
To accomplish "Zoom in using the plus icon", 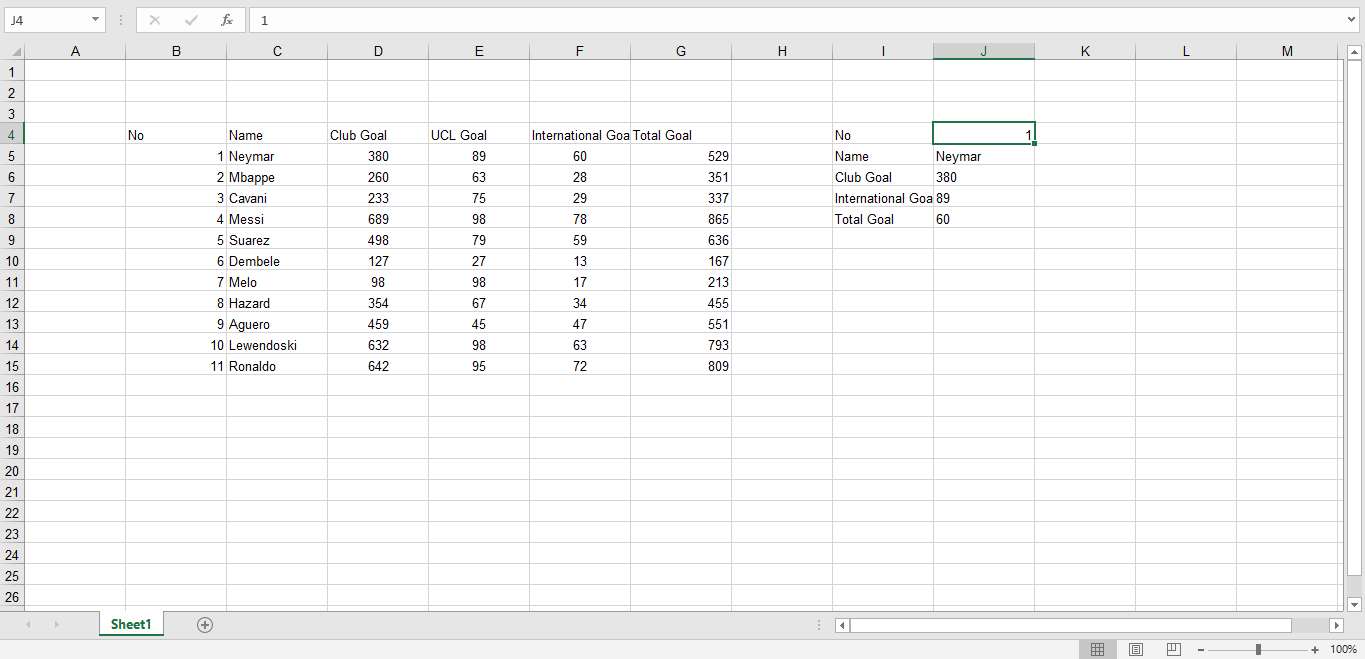I will coord(1315,648).
